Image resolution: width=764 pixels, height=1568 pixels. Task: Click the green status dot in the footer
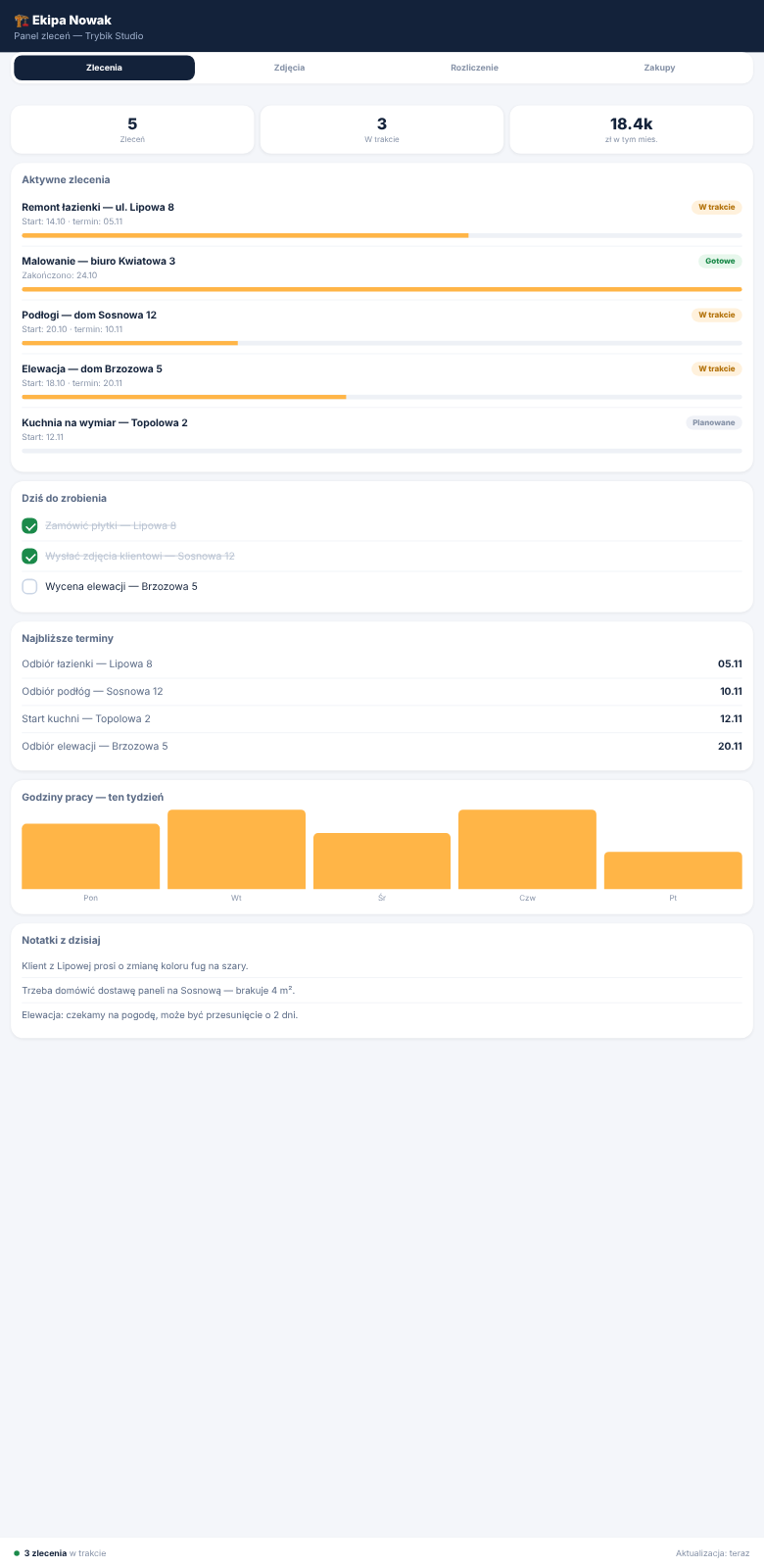tap(17, 1553)
